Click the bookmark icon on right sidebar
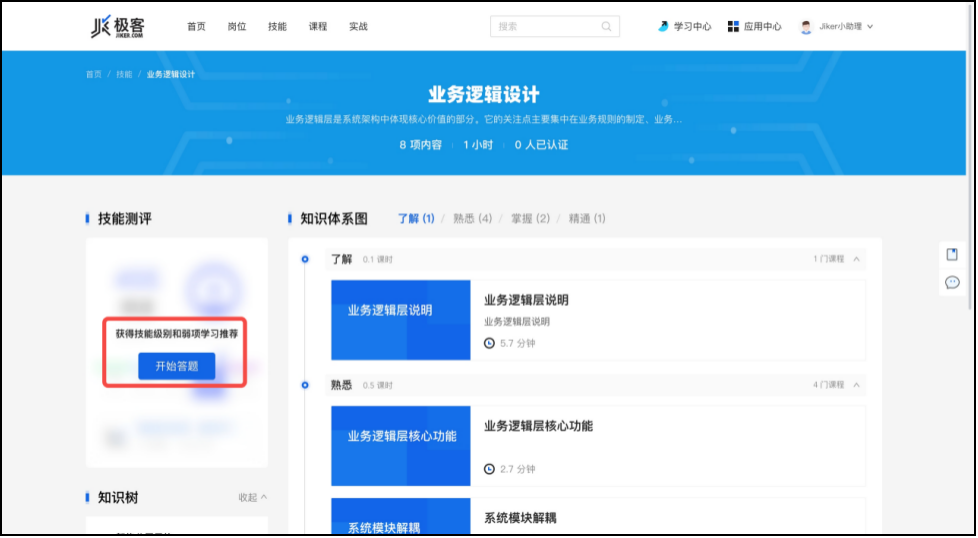This screenshot has height=538, width=978. pyautogui.click(x=952, y=254)
